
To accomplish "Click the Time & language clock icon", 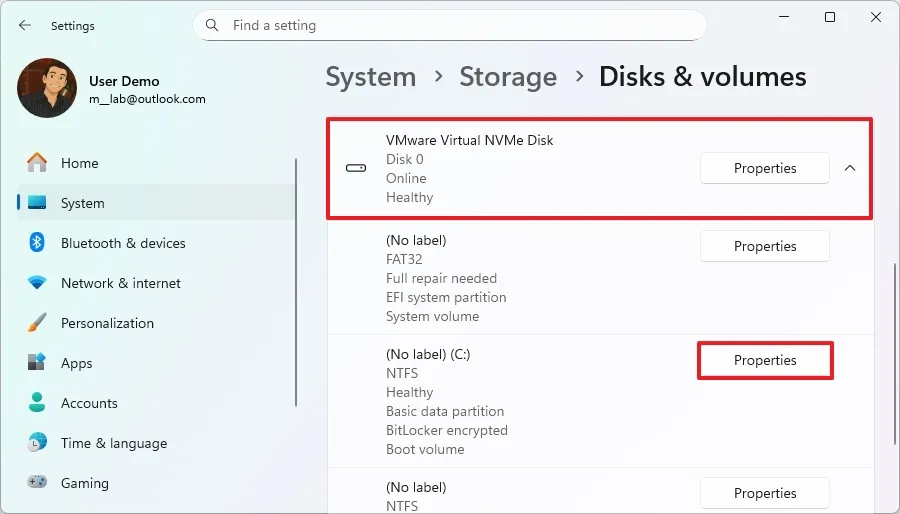I will pos(37,443).
